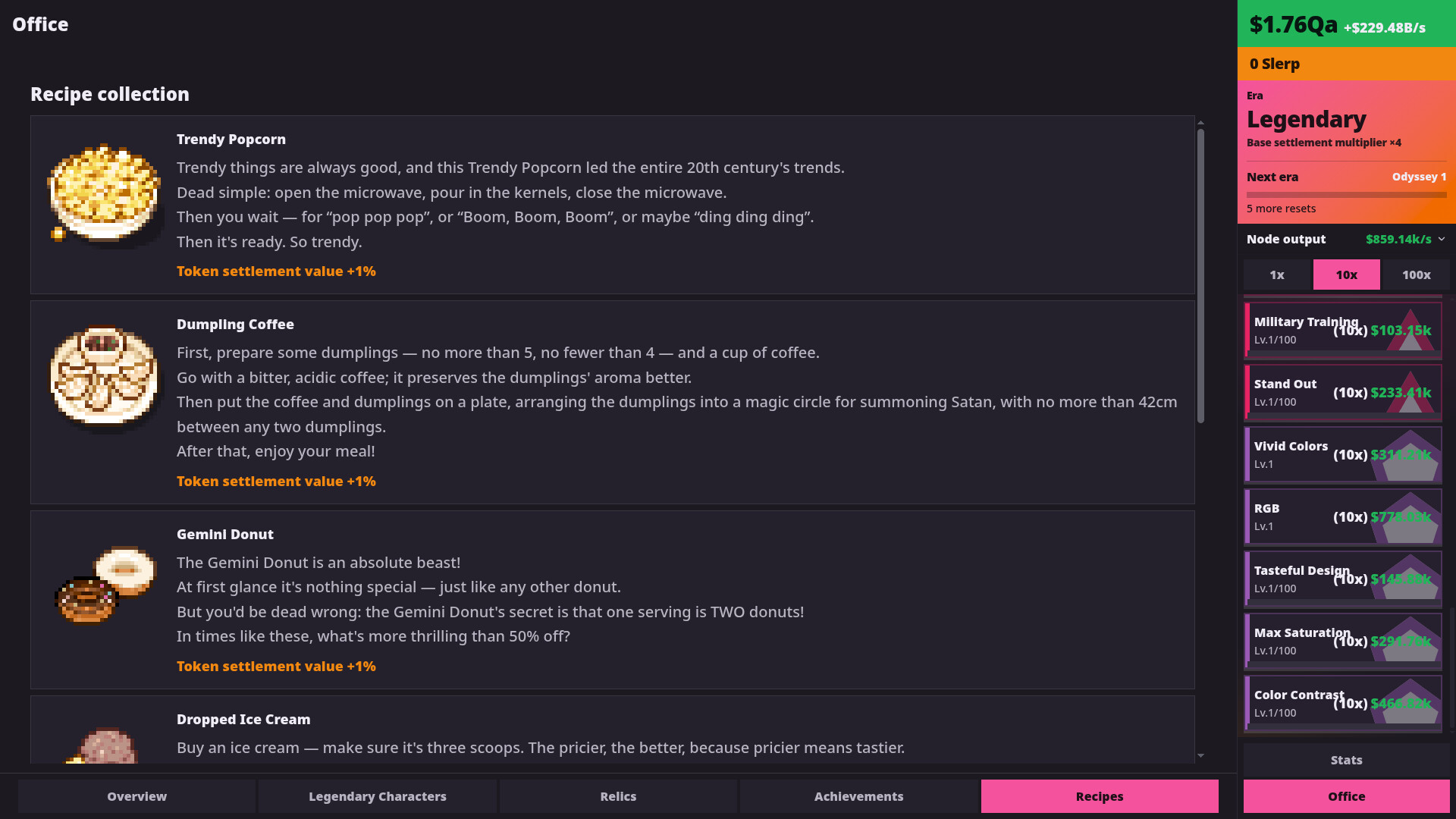This screenshot has height=819, width=1456.
Task: Click the Office button in sidebar
Action: [x=1347, y=796]
